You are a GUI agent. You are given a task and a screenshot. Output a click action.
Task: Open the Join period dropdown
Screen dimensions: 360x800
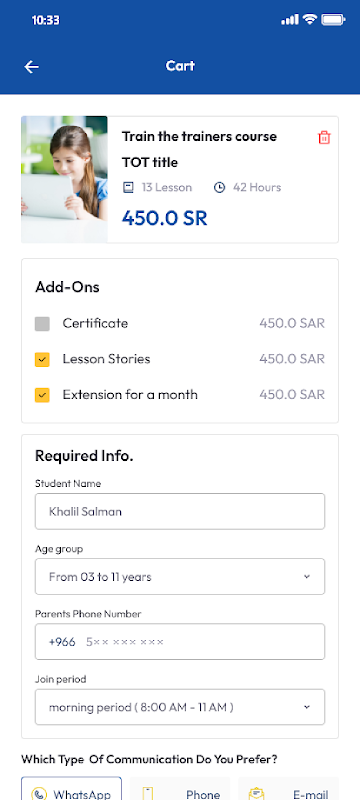(x=180, y=707)
